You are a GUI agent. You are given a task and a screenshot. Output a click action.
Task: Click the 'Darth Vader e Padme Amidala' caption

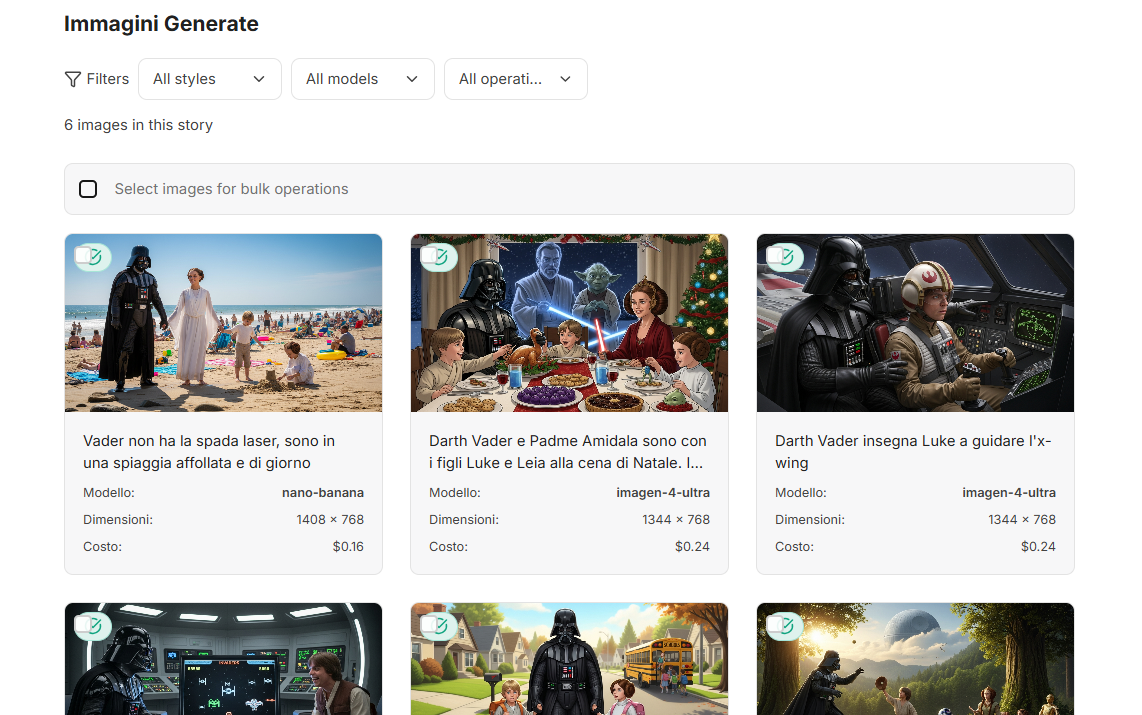tap(568, 452)
